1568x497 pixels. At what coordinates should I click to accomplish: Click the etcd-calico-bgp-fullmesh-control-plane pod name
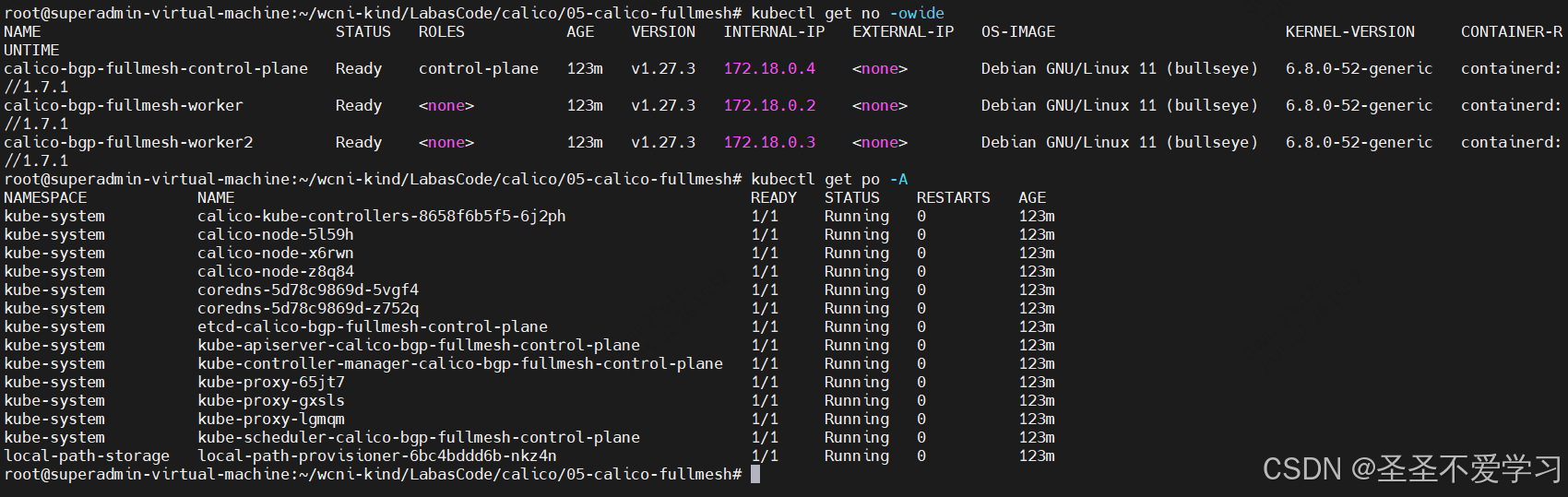tap(372, 327)
